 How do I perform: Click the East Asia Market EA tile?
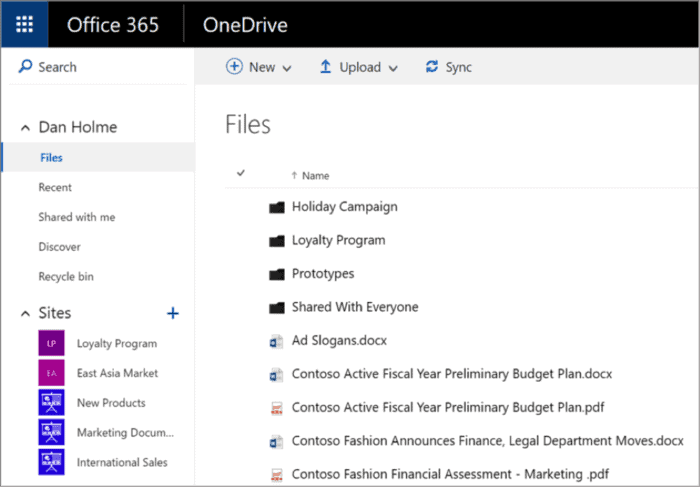coord(51,373)
